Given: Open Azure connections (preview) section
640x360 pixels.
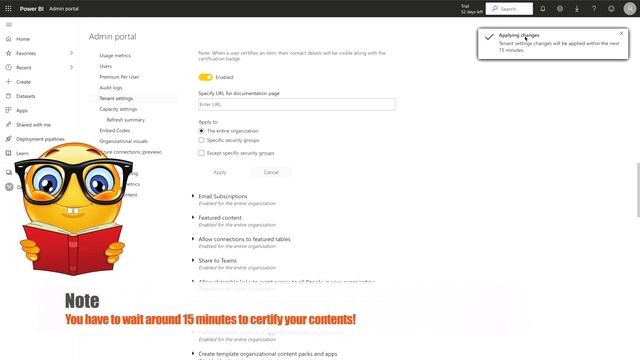Looking at the screenshot, I should [x=131, y=152].
